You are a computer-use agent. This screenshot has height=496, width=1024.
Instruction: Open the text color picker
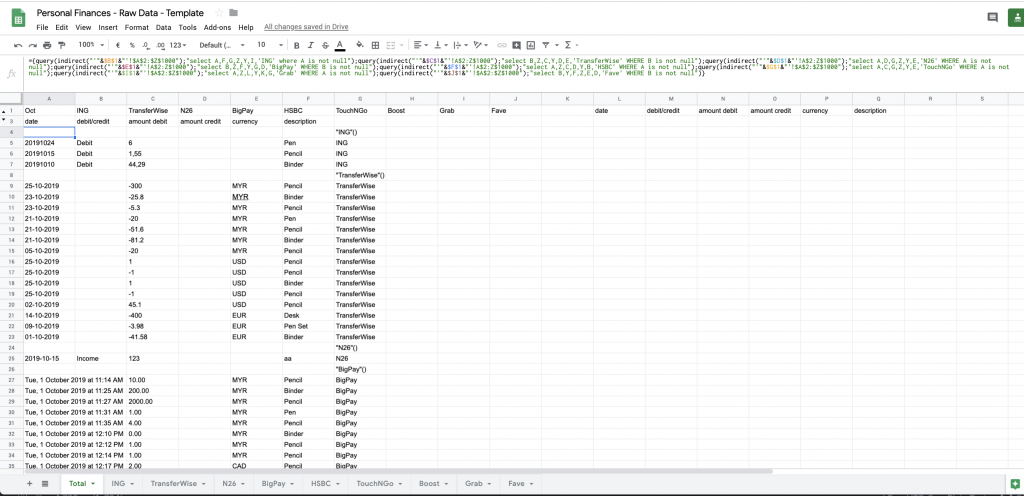point(340,45)
